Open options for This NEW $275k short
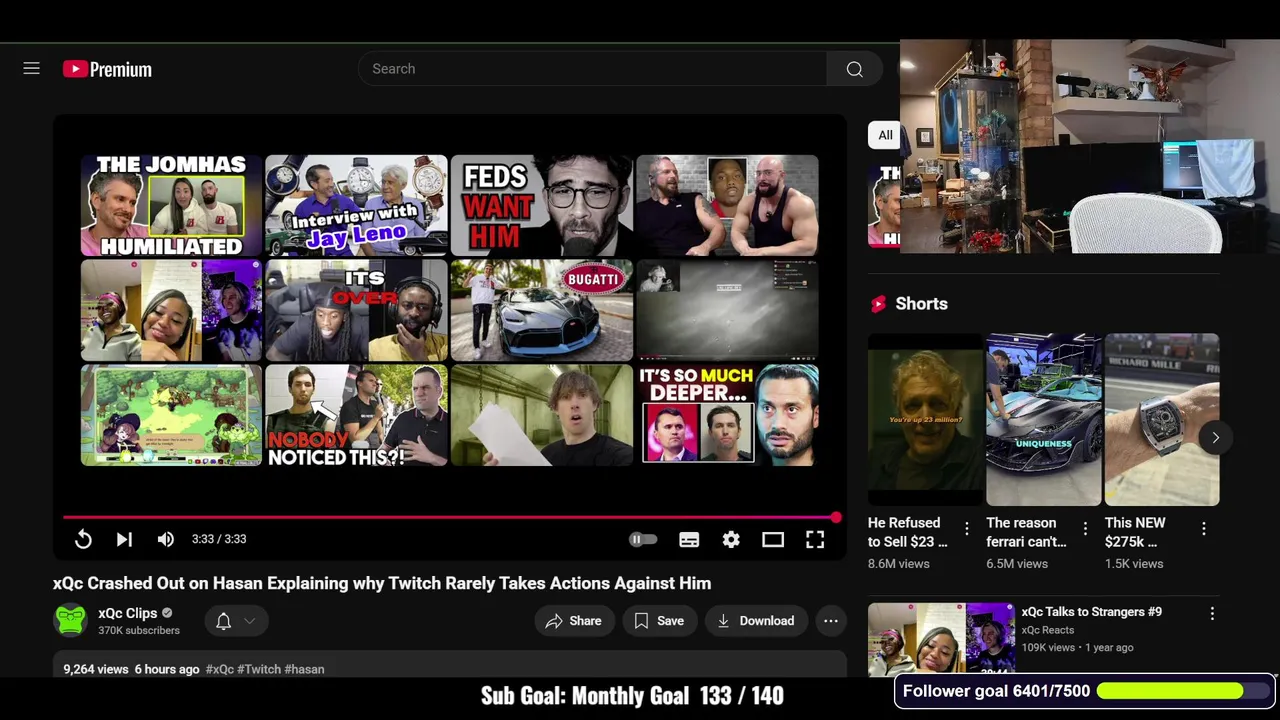The width and height of the screenshot is (1280, 720). [x=1203, y=528]
